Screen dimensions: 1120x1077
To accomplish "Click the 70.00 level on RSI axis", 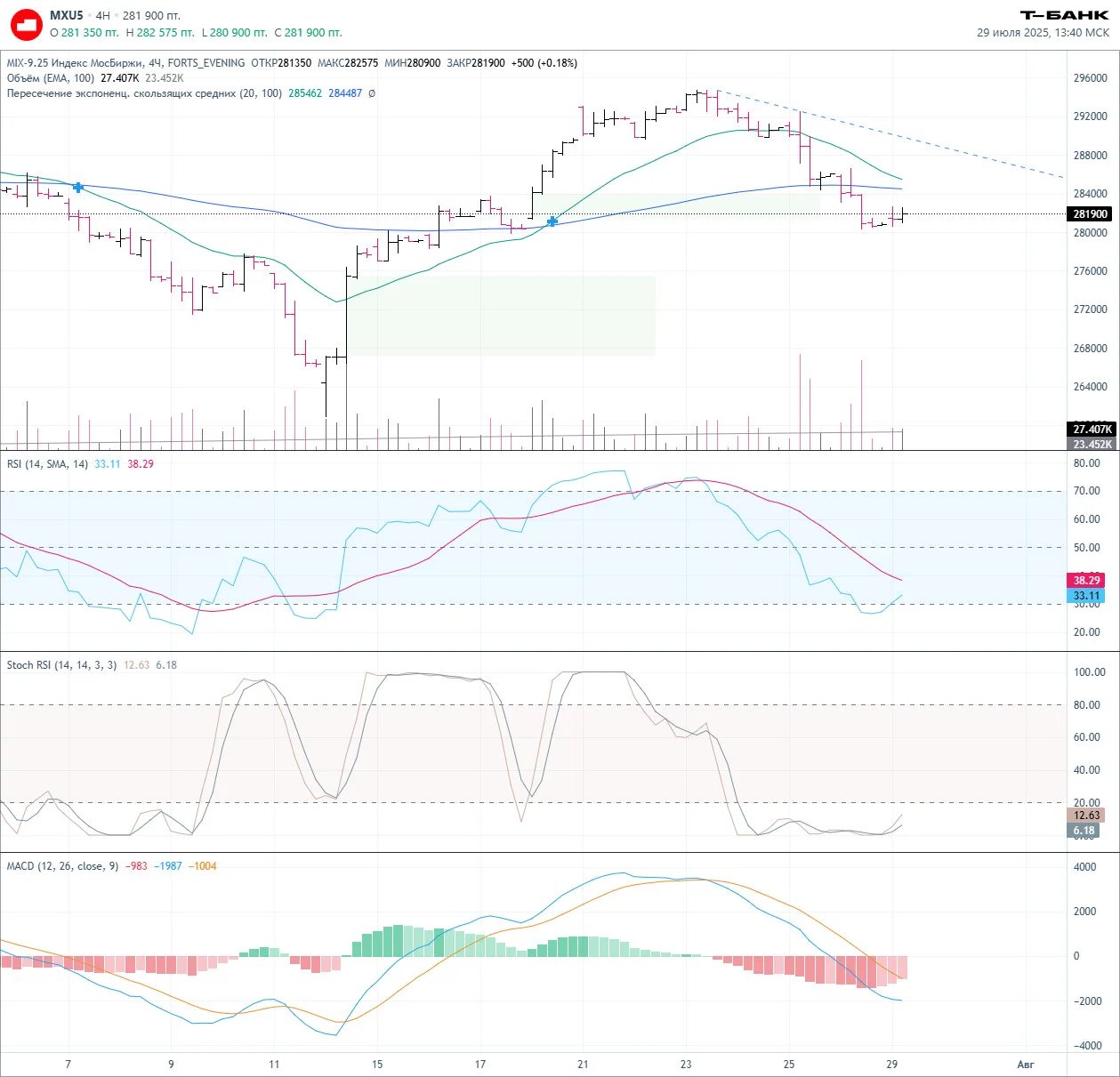I will click(x=1087, y=491).
